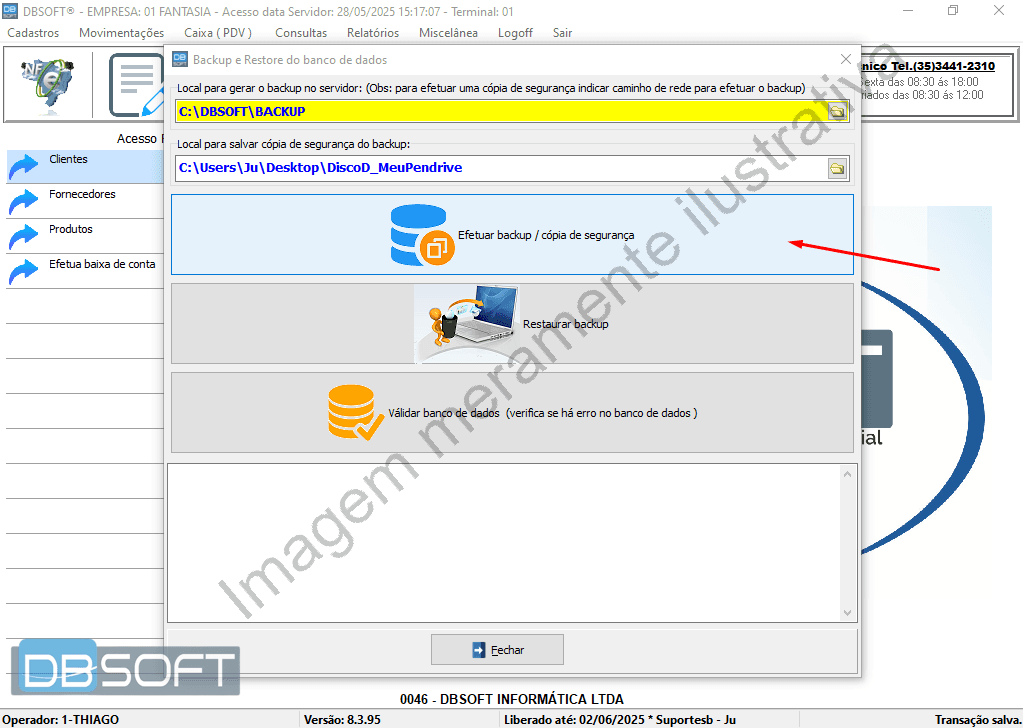
Task: Open the folder browser for server backup path
Action: click(x=838, y=110)
